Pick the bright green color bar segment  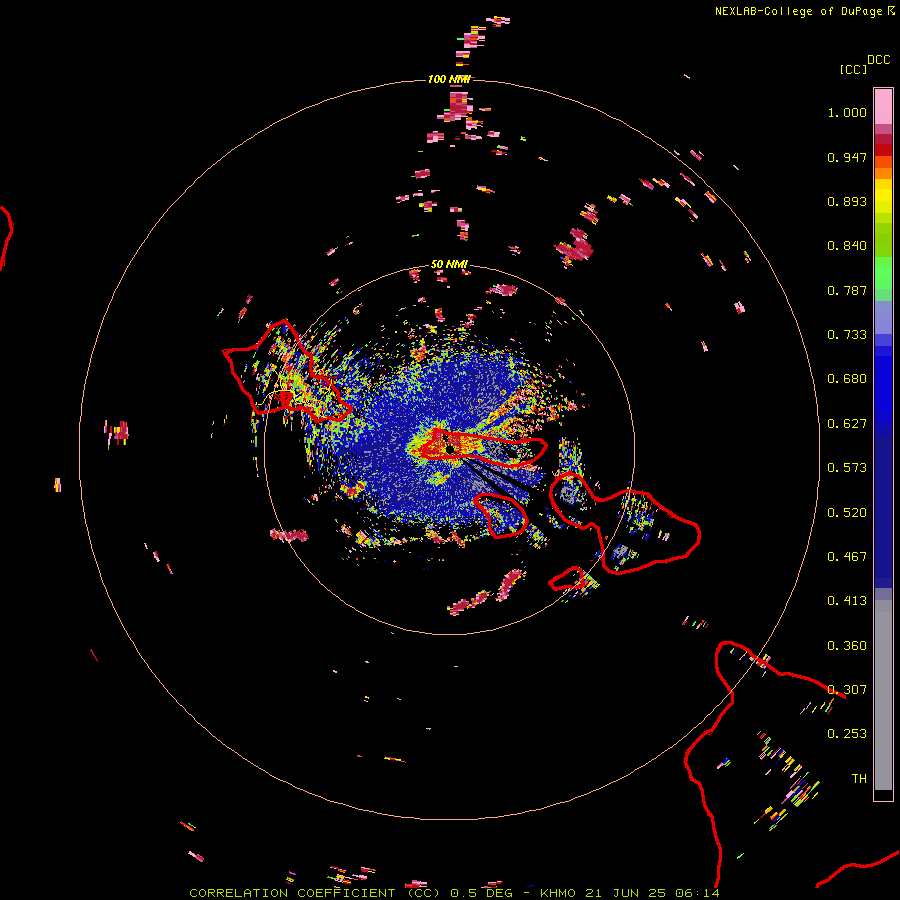883,273
